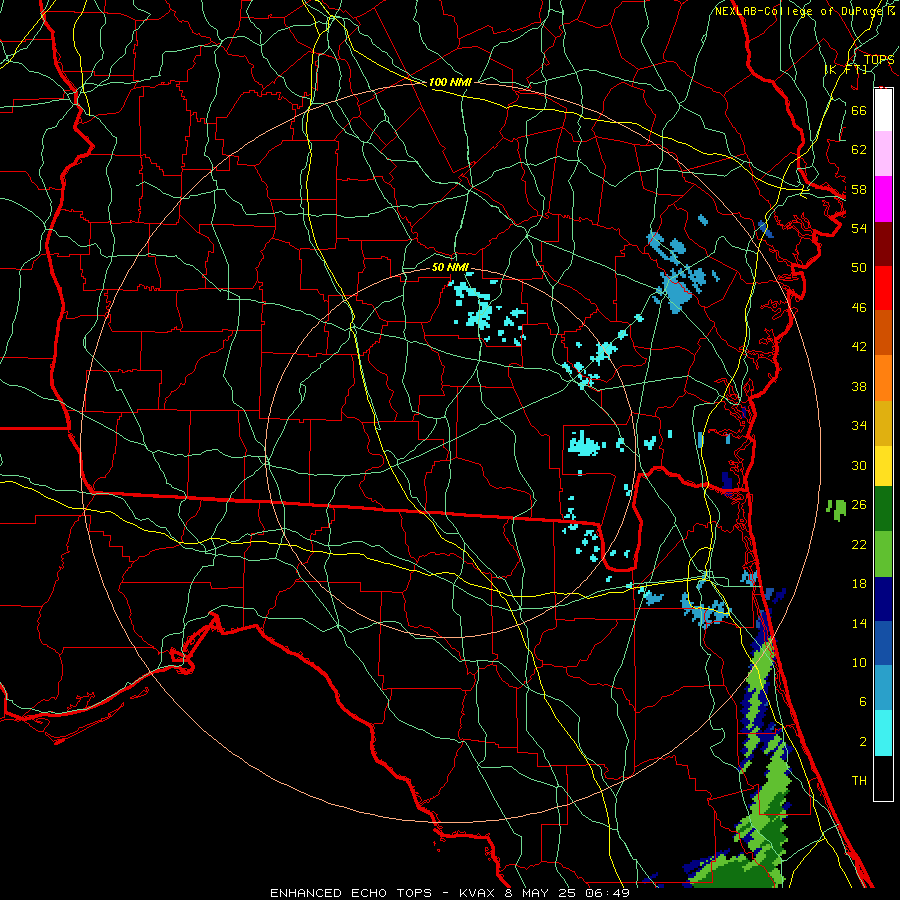The height and width of the screenshot is (900, 900).
Task: Click the 38 legend number
Action: tap(859, 386)
